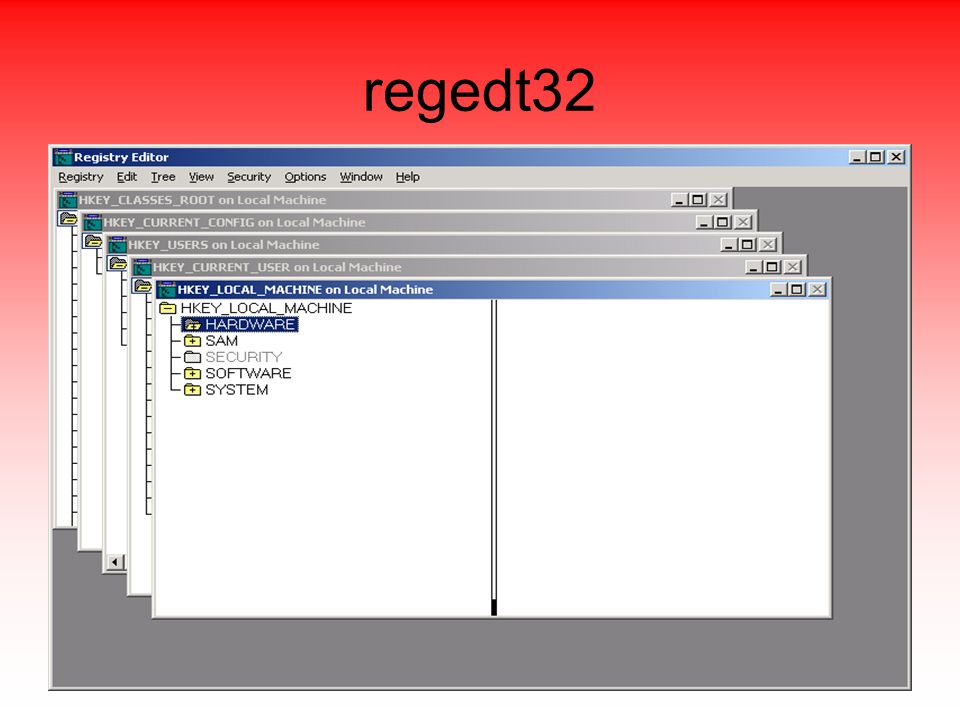The width and height of the screenshot is (960, 720).
Task: Click the HKEY_CURRENT_CONFIG window system icon
Action: 92,222
